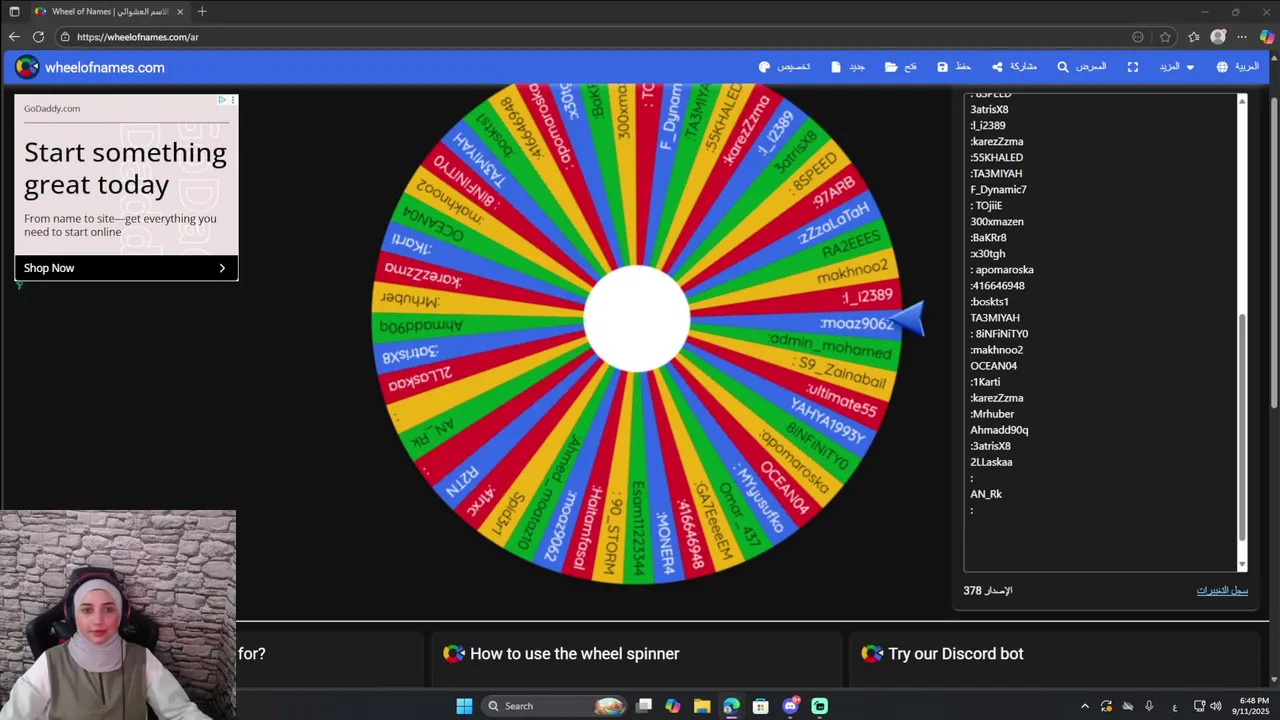Open the تخصيص customize palette option
The width and height of the screenshot is (1280, 720).
pyautogui.click(x=785, y=67)
